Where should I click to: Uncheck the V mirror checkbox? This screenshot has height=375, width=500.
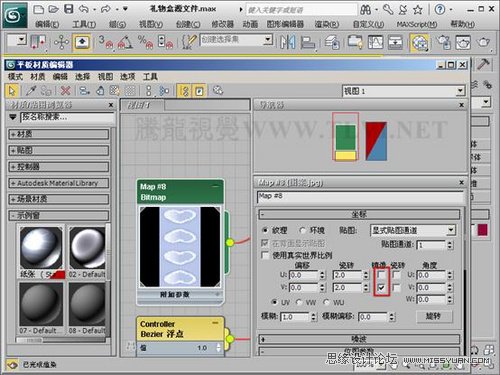[382, 288]
